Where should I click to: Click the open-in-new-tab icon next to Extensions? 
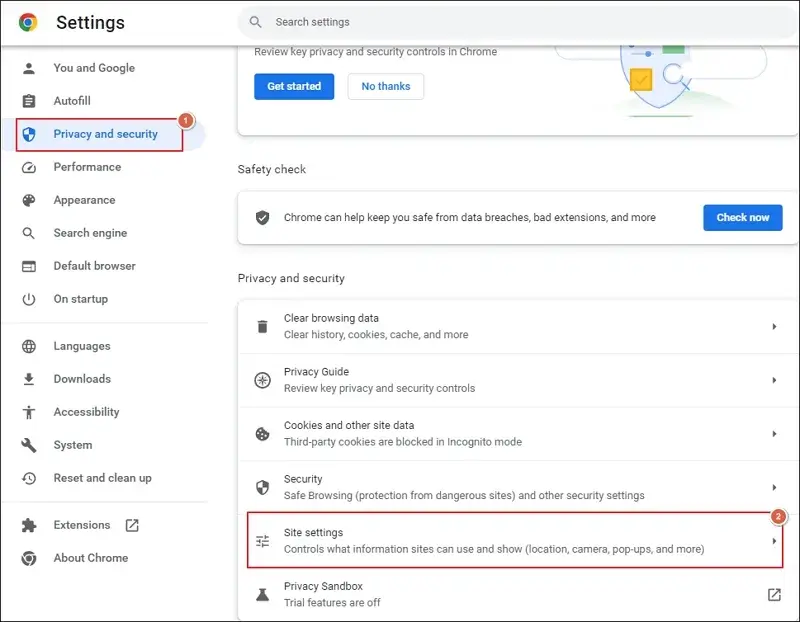tap(132, 525)
